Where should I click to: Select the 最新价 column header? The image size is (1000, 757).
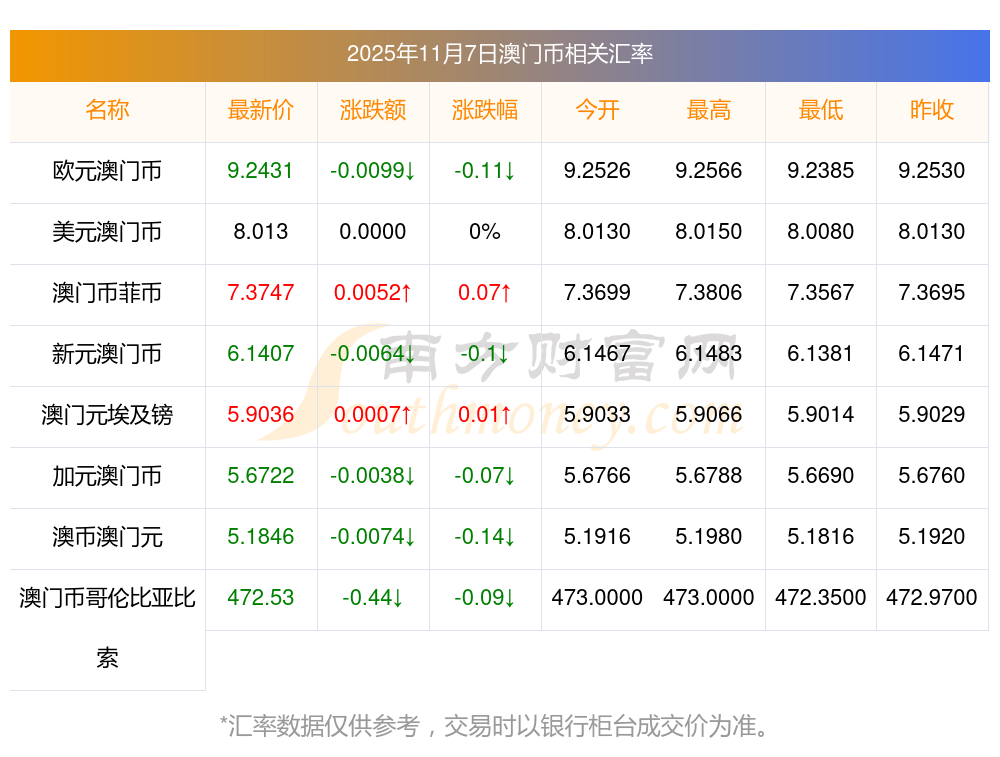point(261,110)
